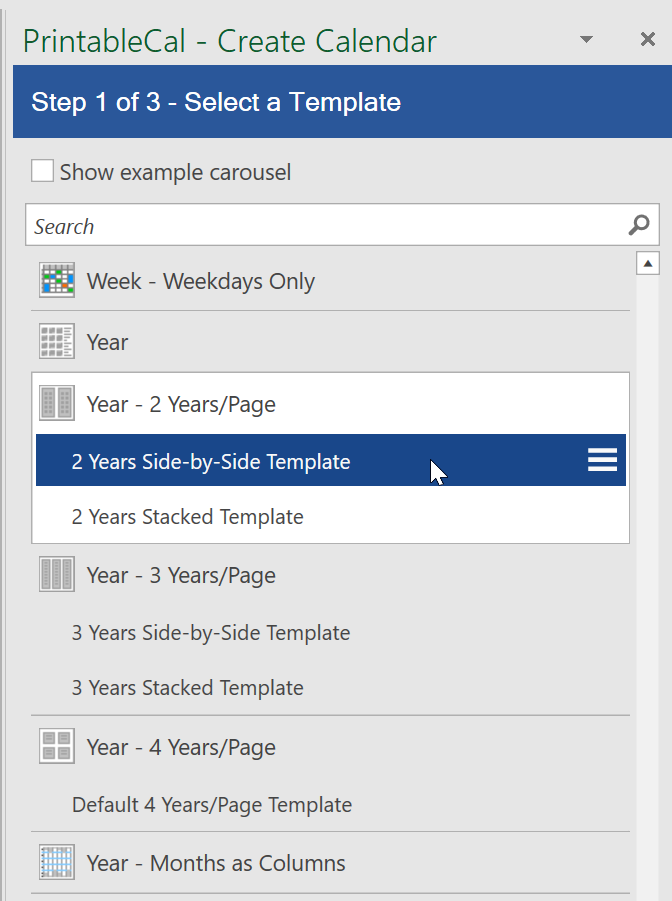This screenshot has width=672, height=901.
Task: Enable the Show example carousel checkbox
Action: (43, 171)
